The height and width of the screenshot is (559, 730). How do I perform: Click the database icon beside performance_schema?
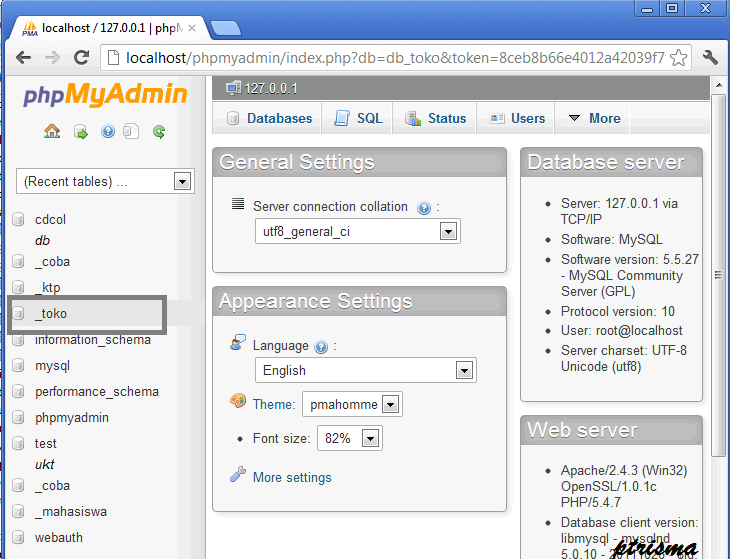pyautogui.click(x=18, y=391)
